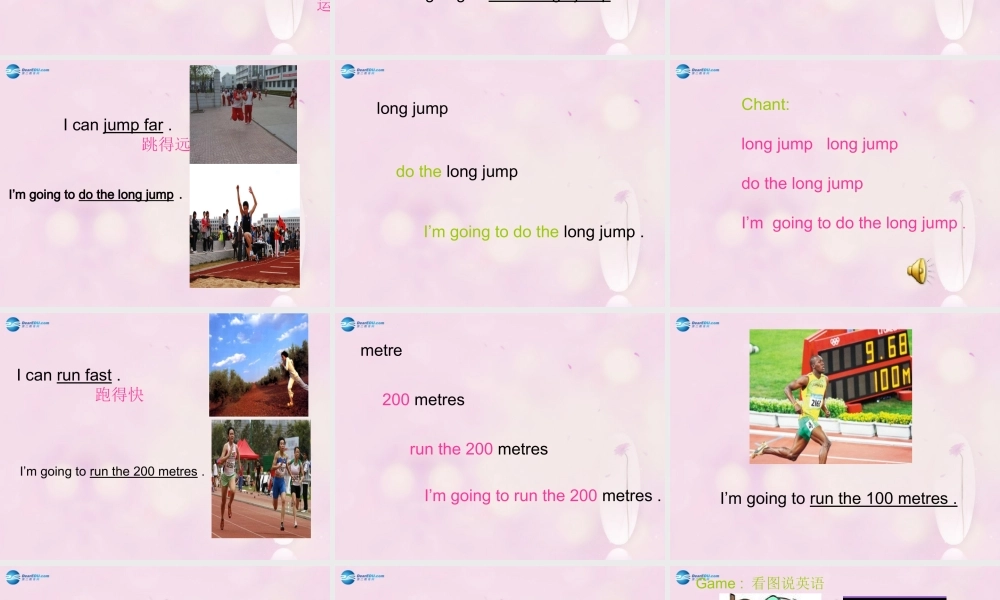Click the site logo on the jump far slide

(x=27, y=71)
